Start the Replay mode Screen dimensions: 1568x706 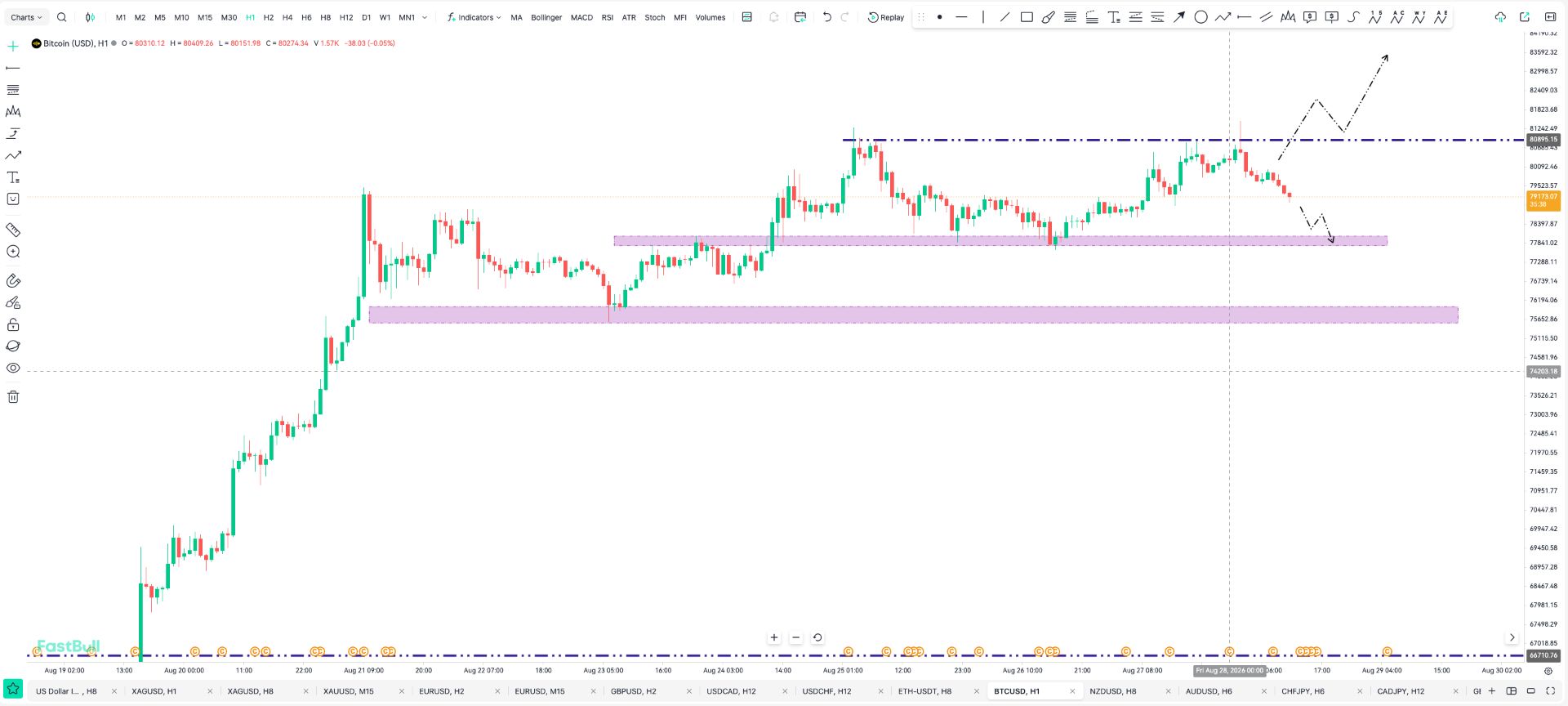coord(886,17)
